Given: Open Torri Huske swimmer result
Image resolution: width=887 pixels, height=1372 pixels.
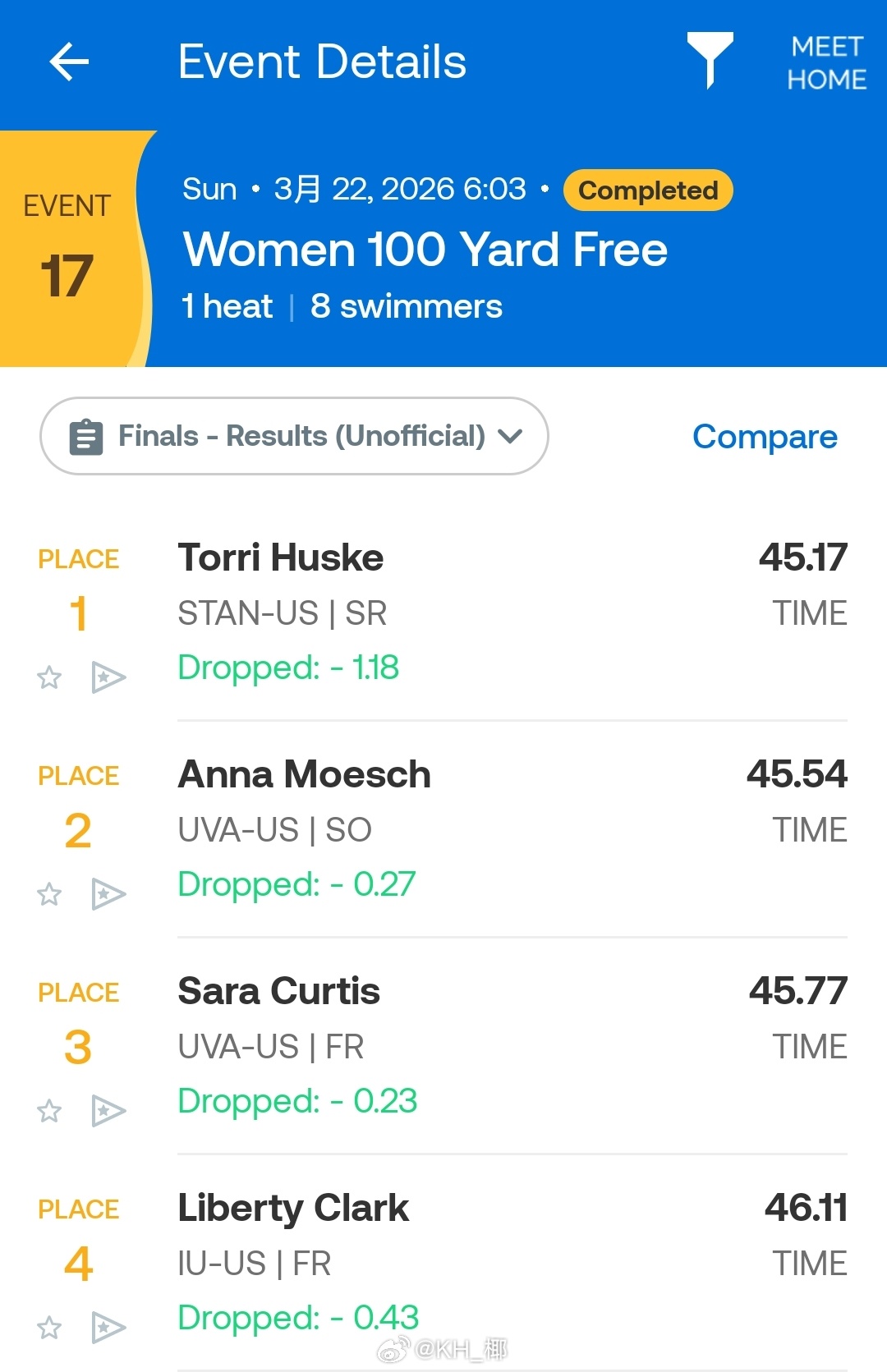Looking at the screenshot, I should click(x=281, y=558).
